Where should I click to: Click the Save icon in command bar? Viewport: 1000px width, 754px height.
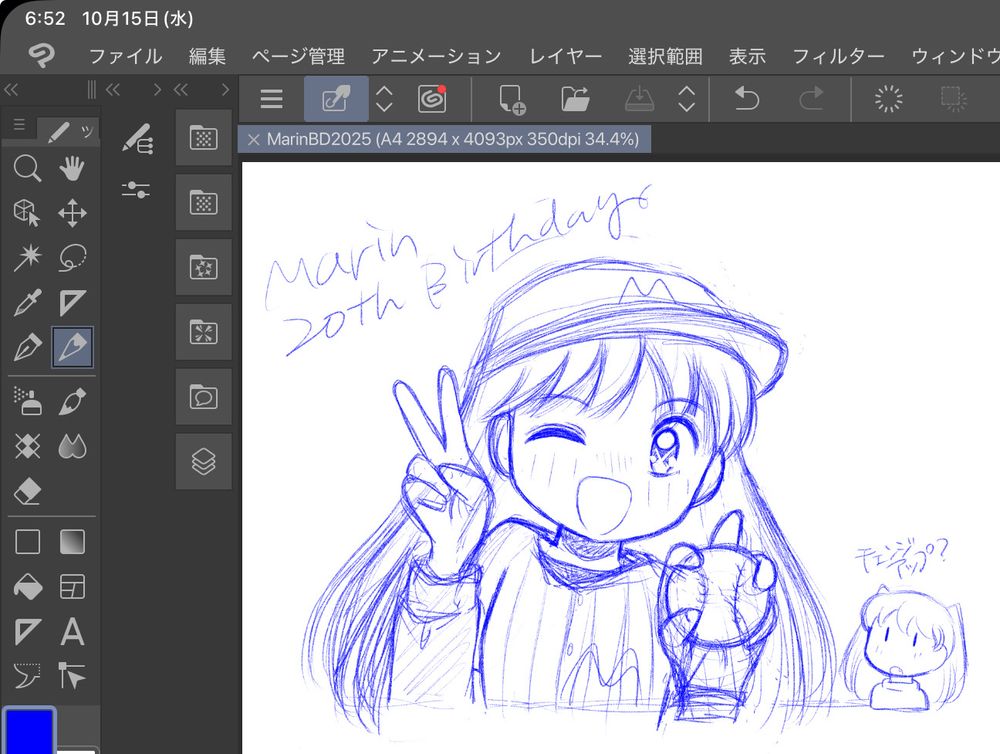(x=639, y=99)
